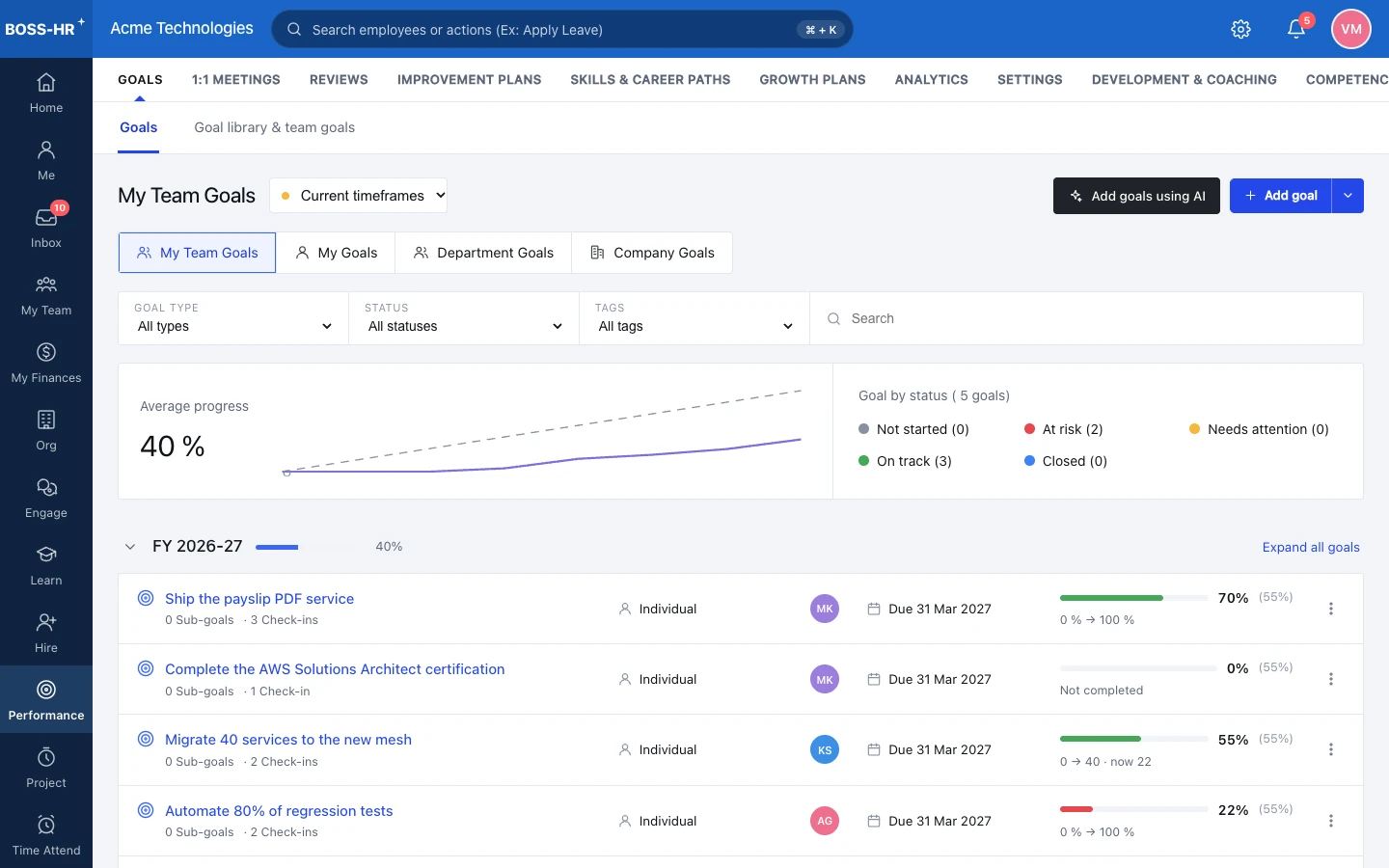Expand the Add goal dropdown arrow

[1348, 196]
